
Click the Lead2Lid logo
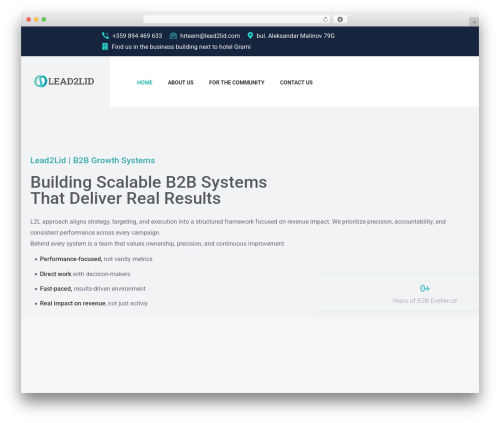64,81
